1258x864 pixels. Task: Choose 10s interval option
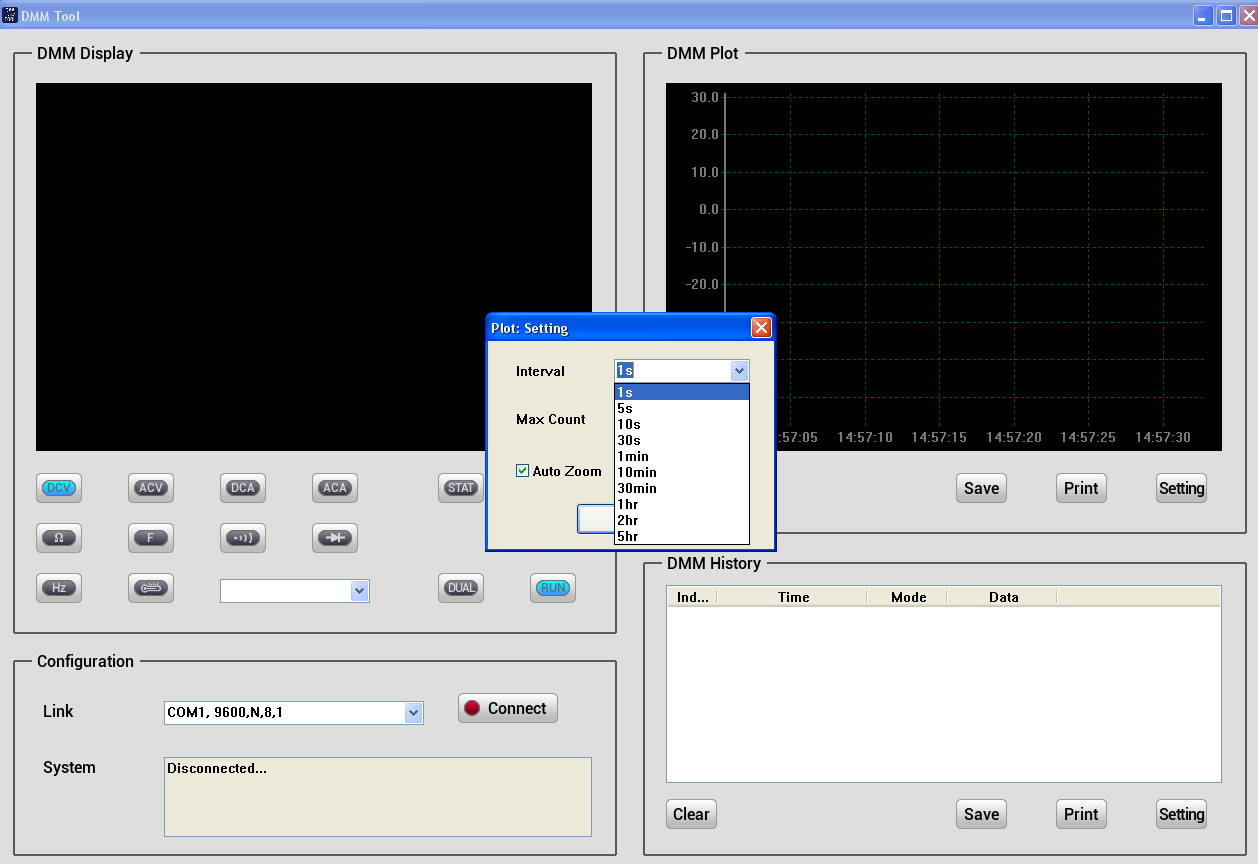(682, 424)
